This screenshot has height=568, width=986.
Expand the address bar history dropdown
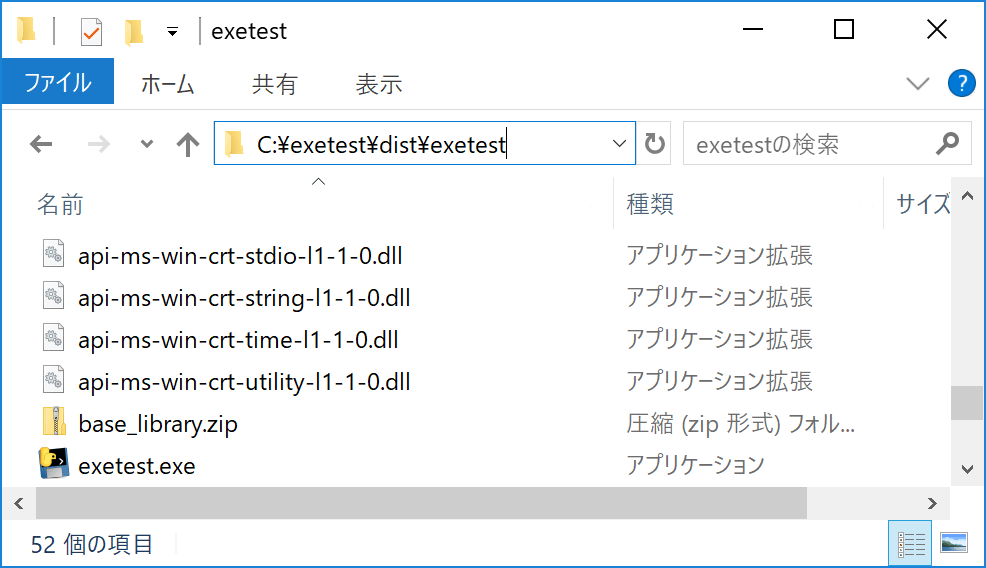[619, 145]
